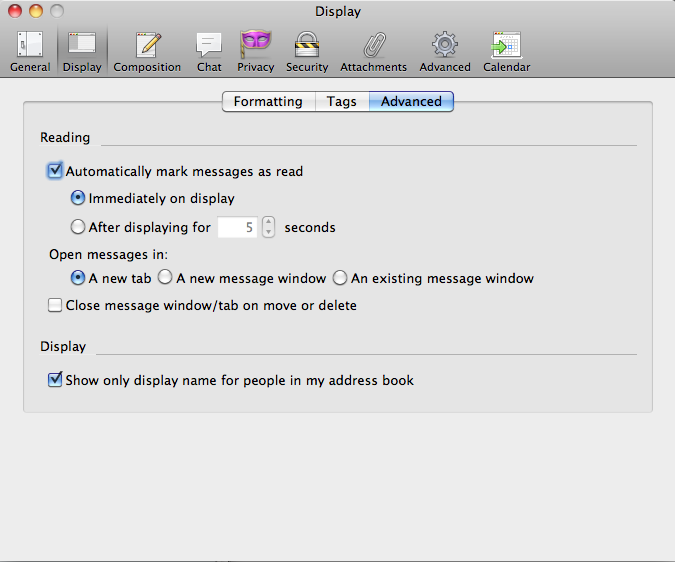
Task: Open the General preferences pane
Action: point(30,52)
